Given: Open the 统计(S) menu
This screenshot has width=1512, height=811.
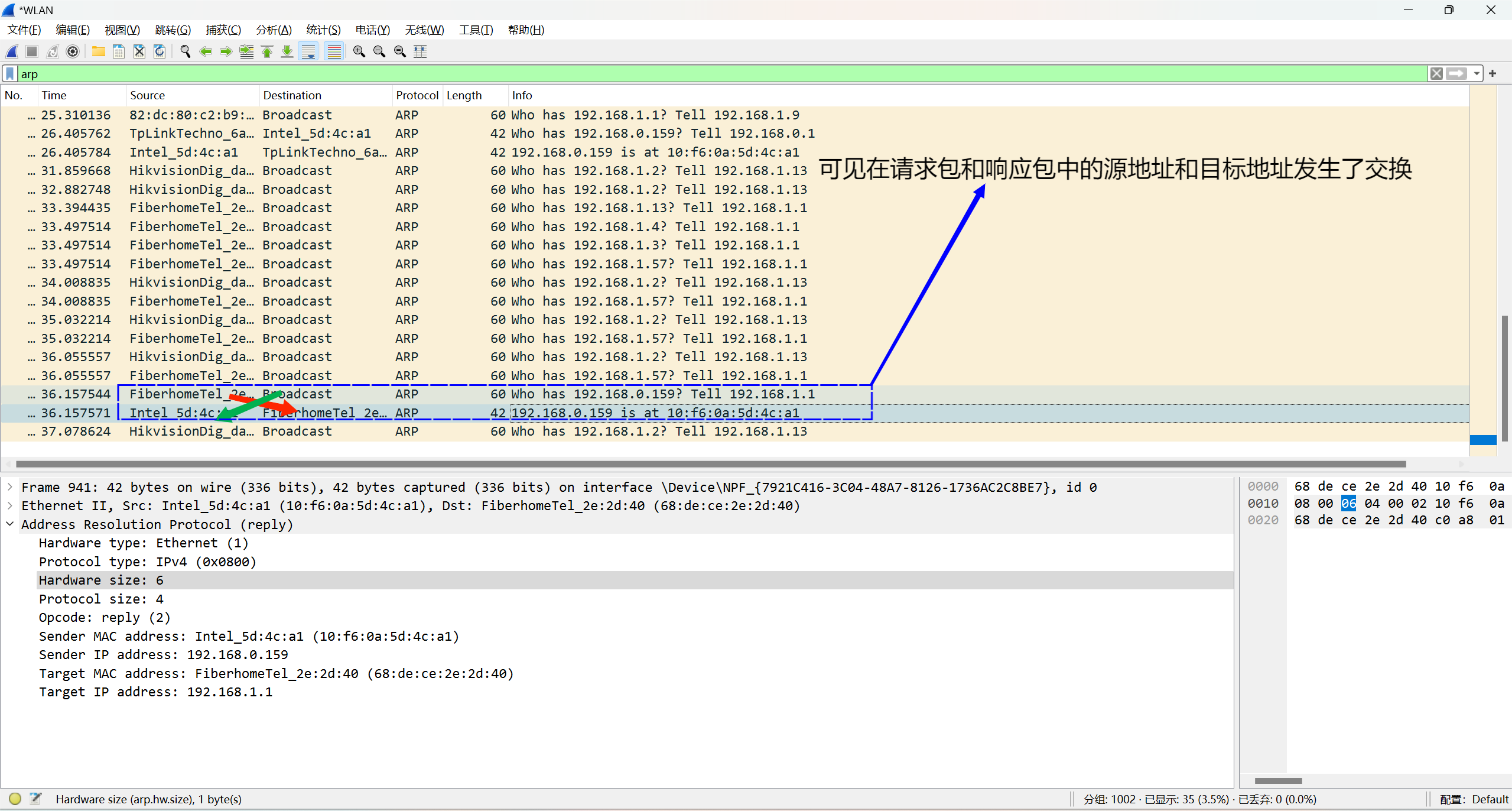Looking at the screenshot, I should coord(324,30).
